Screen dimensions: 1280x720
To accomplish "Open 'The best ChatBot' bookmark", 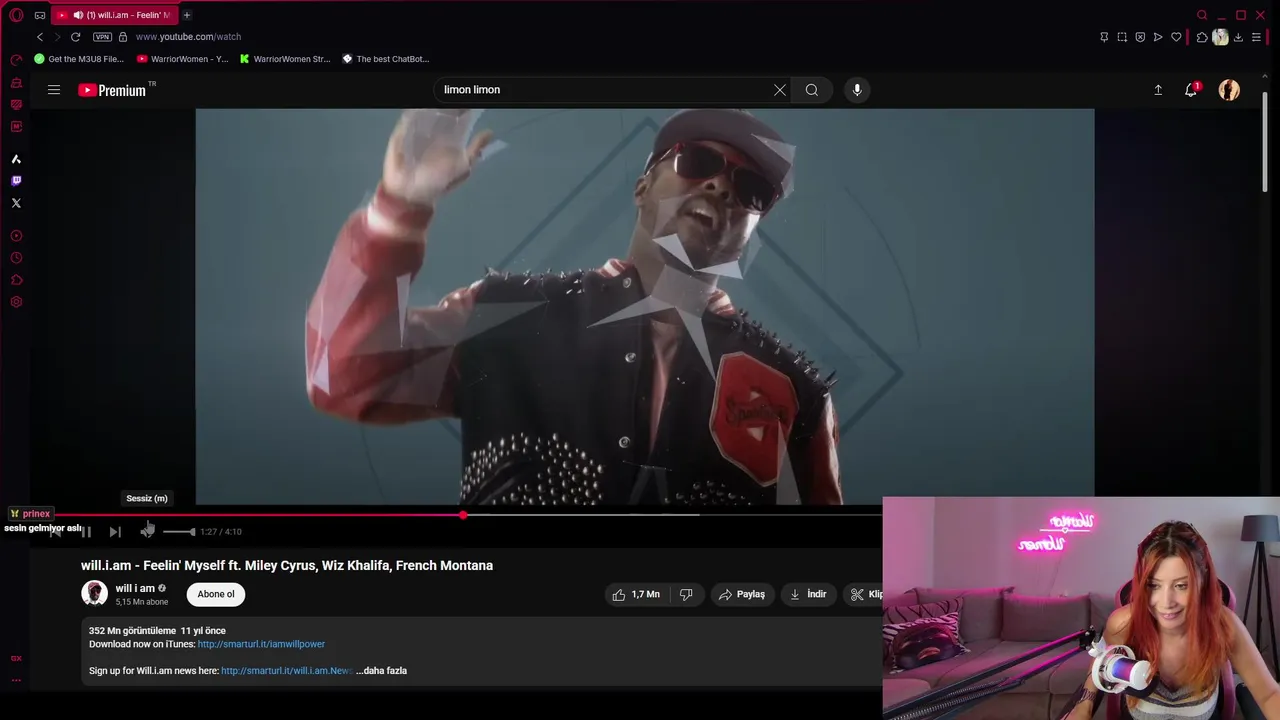I will 385,59.
